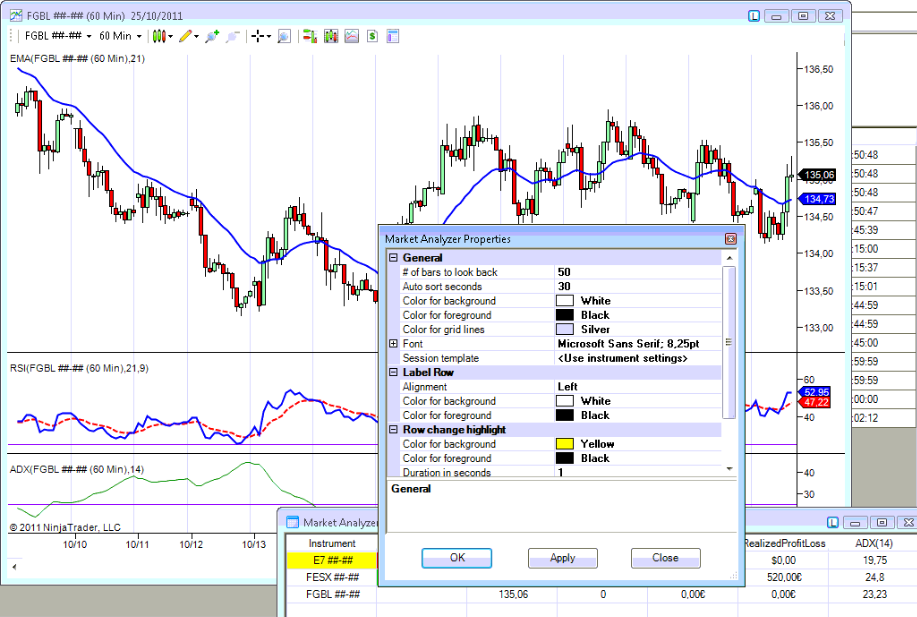
Task: Select the Session template value field
Action: 637,358
